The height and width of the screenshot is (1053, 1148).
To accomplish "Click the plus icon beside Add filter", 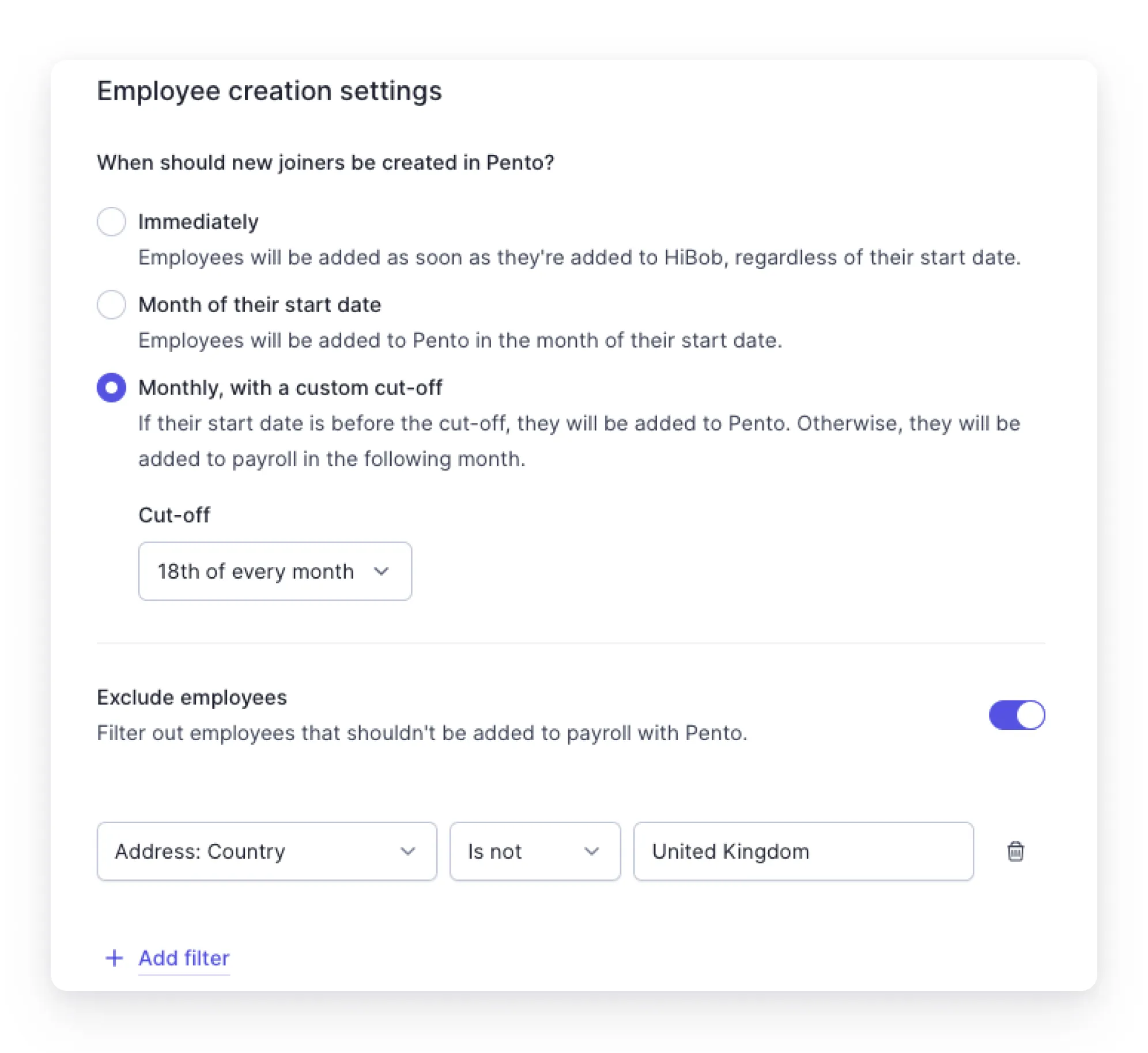I will point(114,958).
